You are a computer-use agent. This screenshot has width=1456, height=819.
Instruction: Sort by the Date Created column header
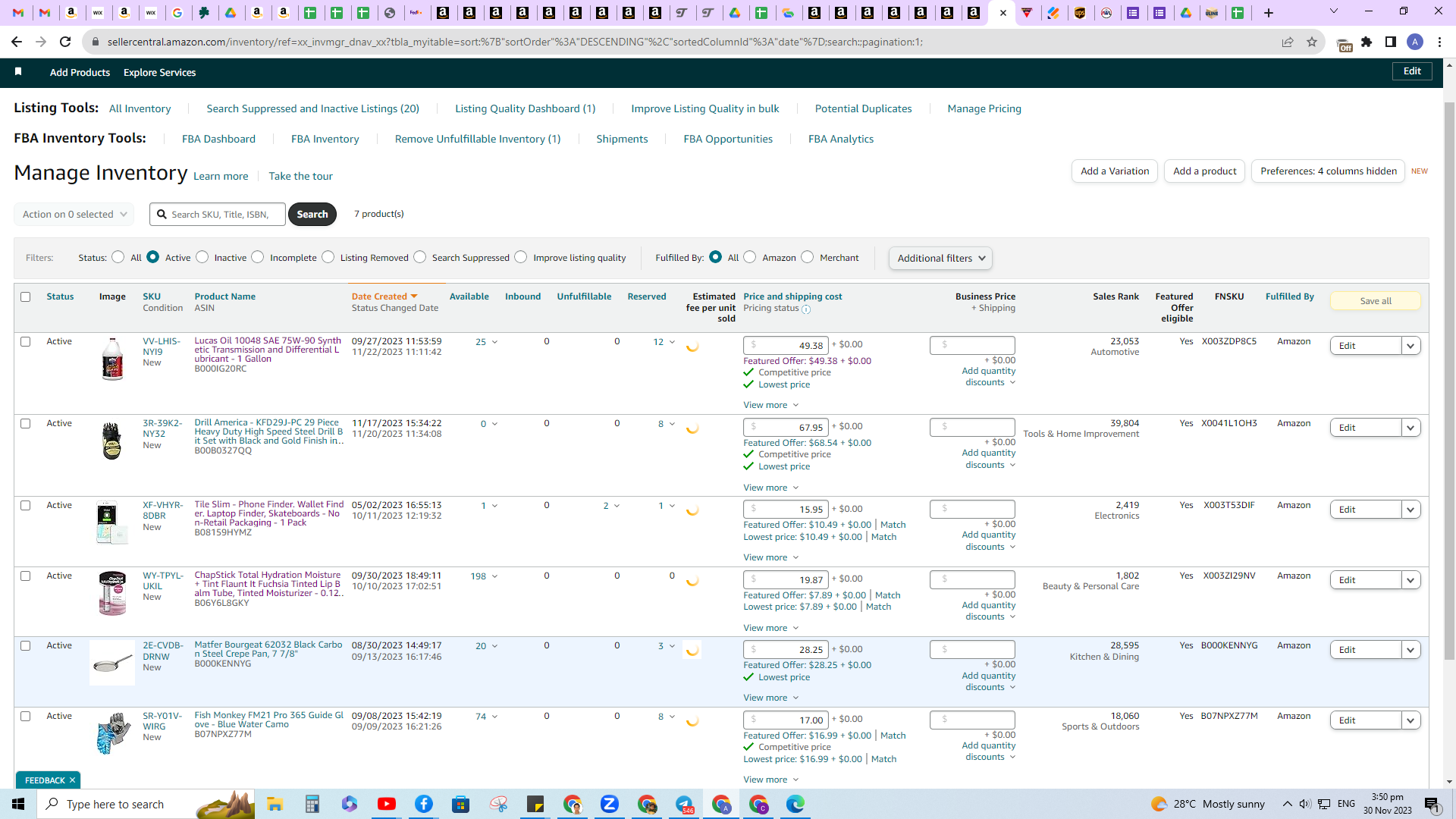pos(384,297)
